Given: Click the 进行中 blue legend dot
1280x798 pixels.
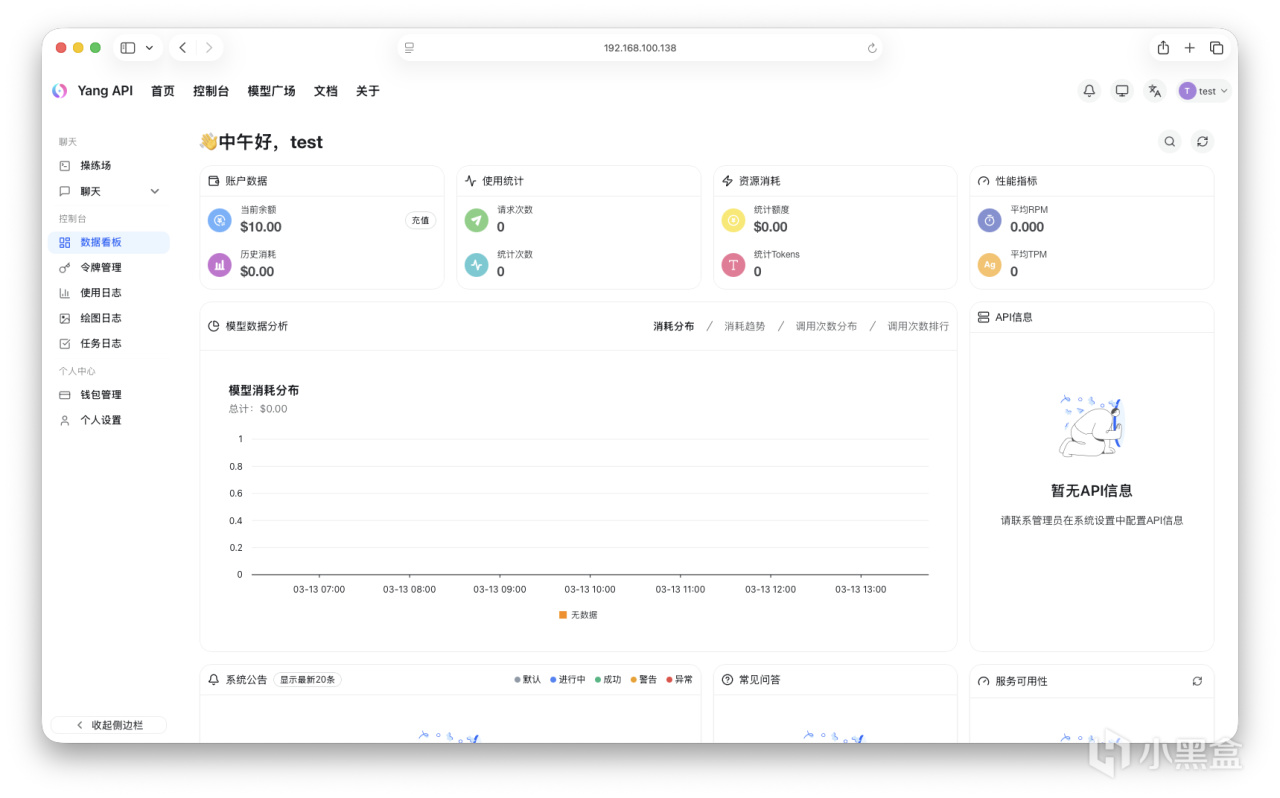Looking at the screenshot, I should pyautogui.click(x=553, y=680).
